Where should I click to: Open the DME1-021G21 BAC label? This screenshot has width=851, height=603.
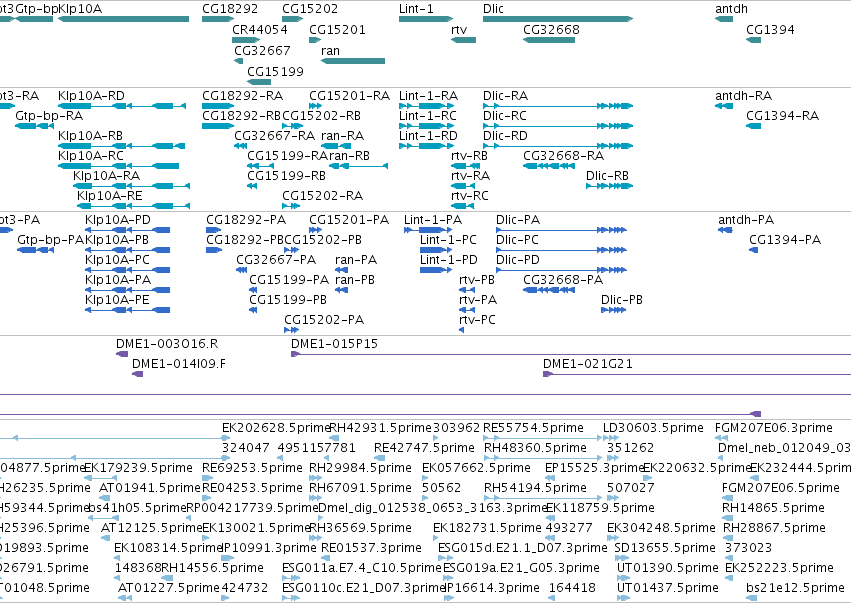[588, 364]
